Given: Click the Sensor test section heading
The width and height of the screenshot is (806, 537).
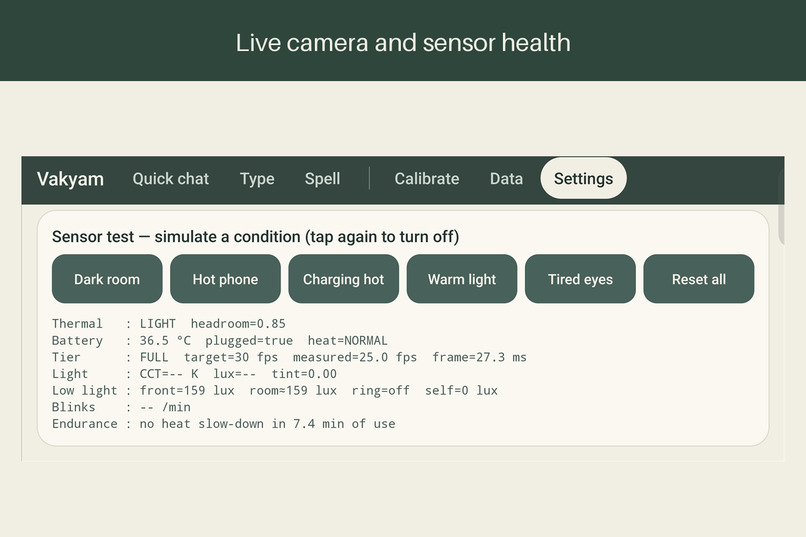Looking at the screenshot, I should tap(255, 237).
